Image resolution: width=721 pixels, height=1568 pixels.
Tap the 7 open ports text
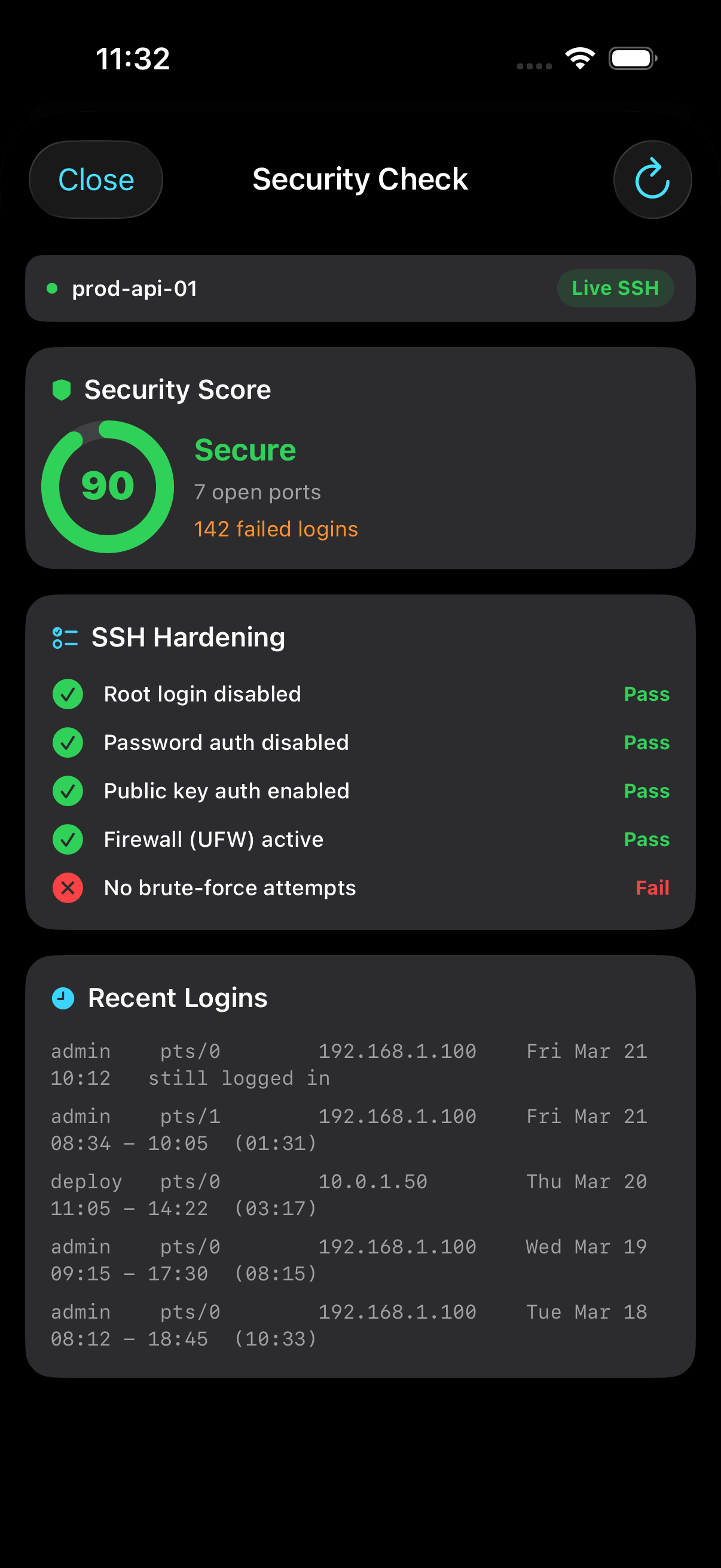coord(256,492)
